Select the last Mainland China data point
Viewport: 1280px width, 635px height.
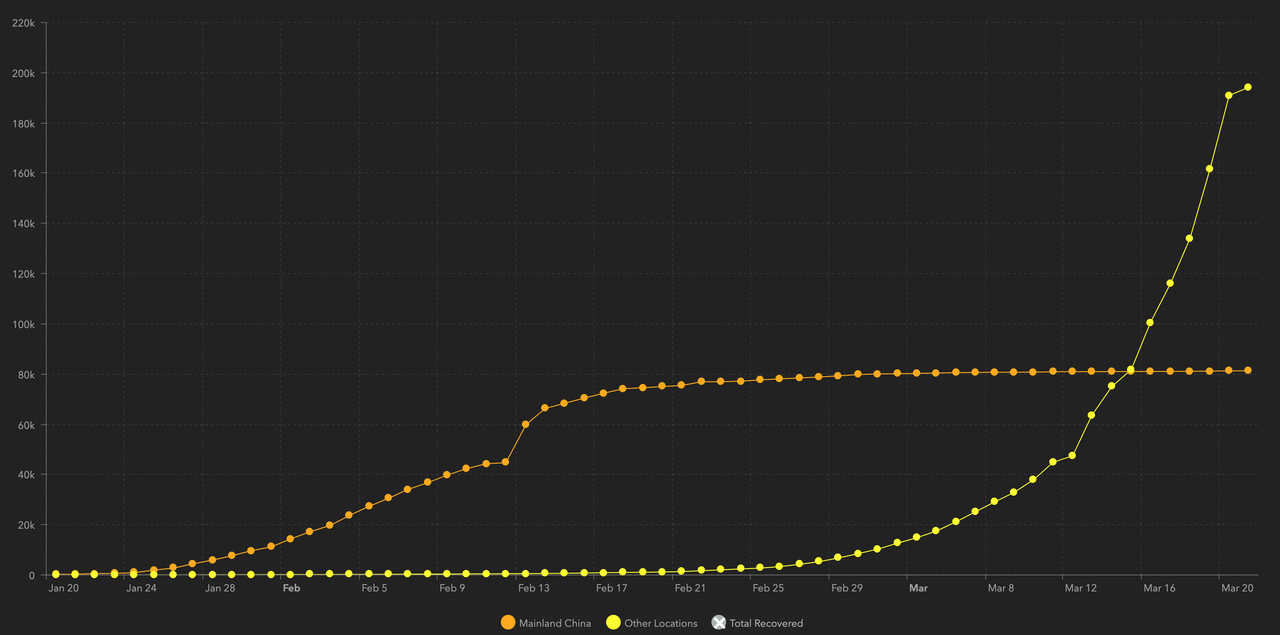coord(1248,370)
